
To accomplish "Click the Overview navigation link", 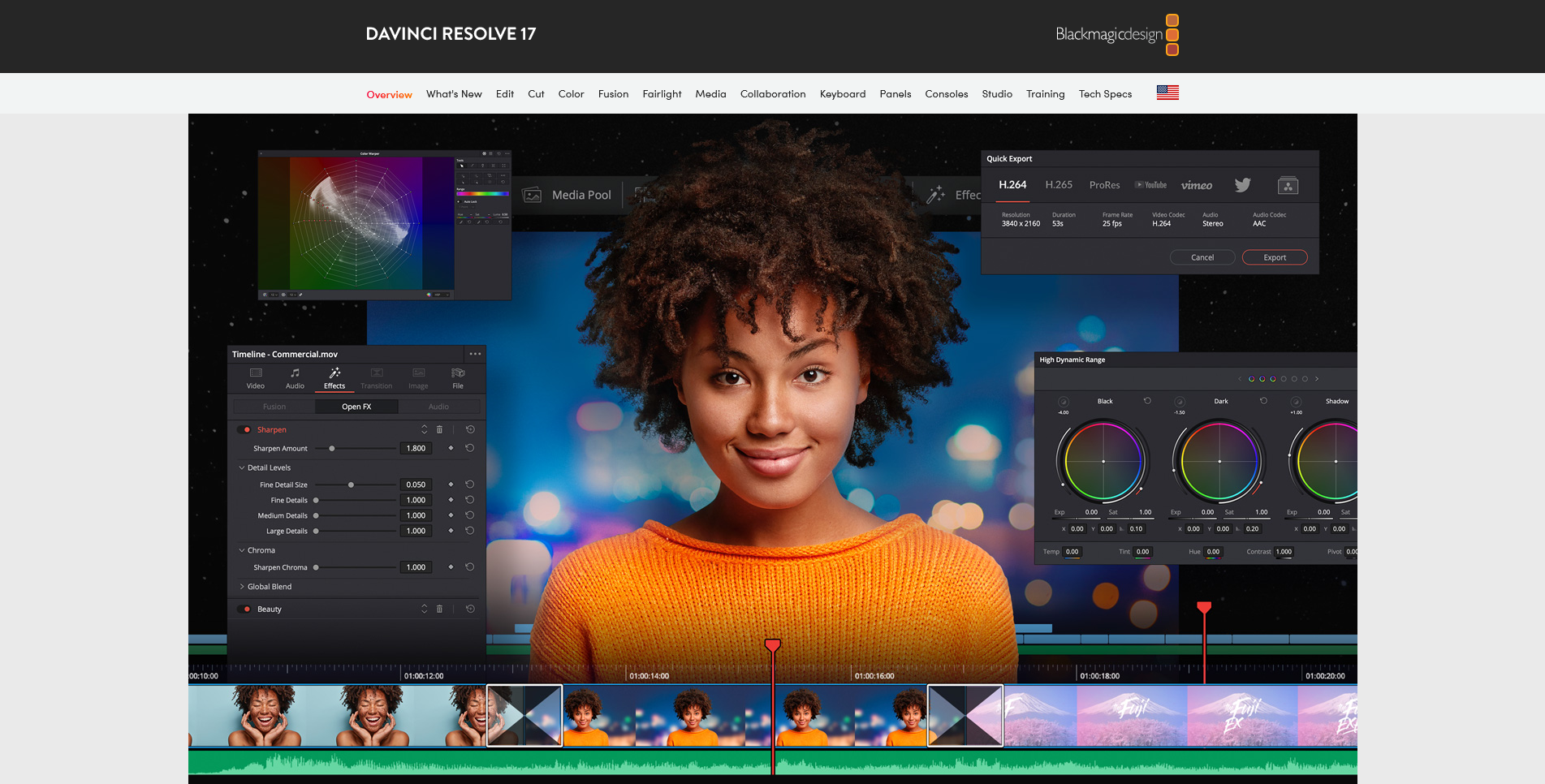I will (x=389, y=95).
